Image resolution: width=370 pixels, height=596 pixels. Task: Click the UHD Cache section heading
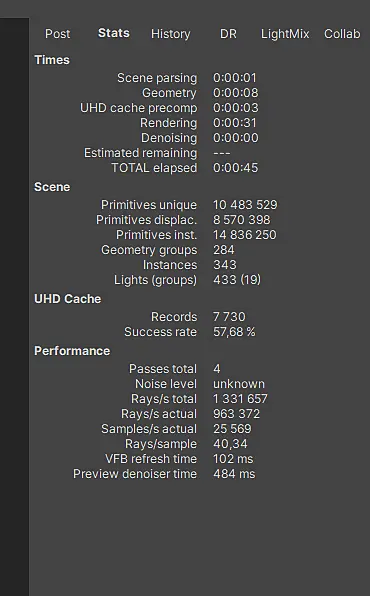pyautogui.click(x=68, y=299)
